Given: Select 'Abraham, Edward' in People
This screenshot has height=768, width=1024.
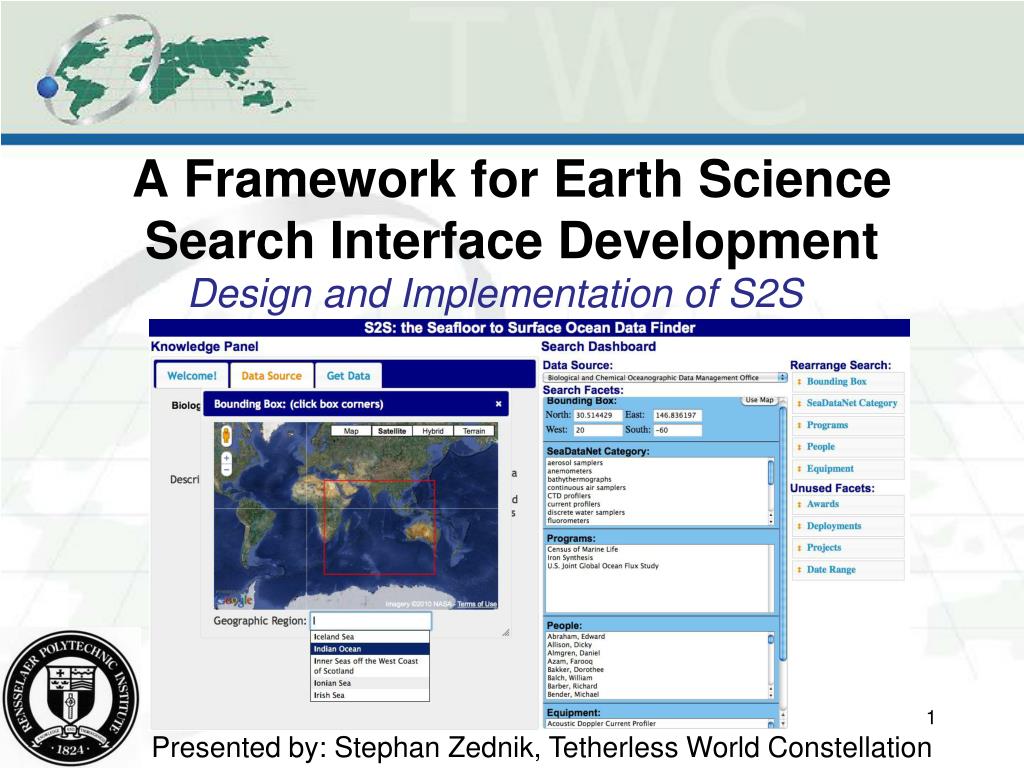Looking at the screenshot, I should 576,636.
